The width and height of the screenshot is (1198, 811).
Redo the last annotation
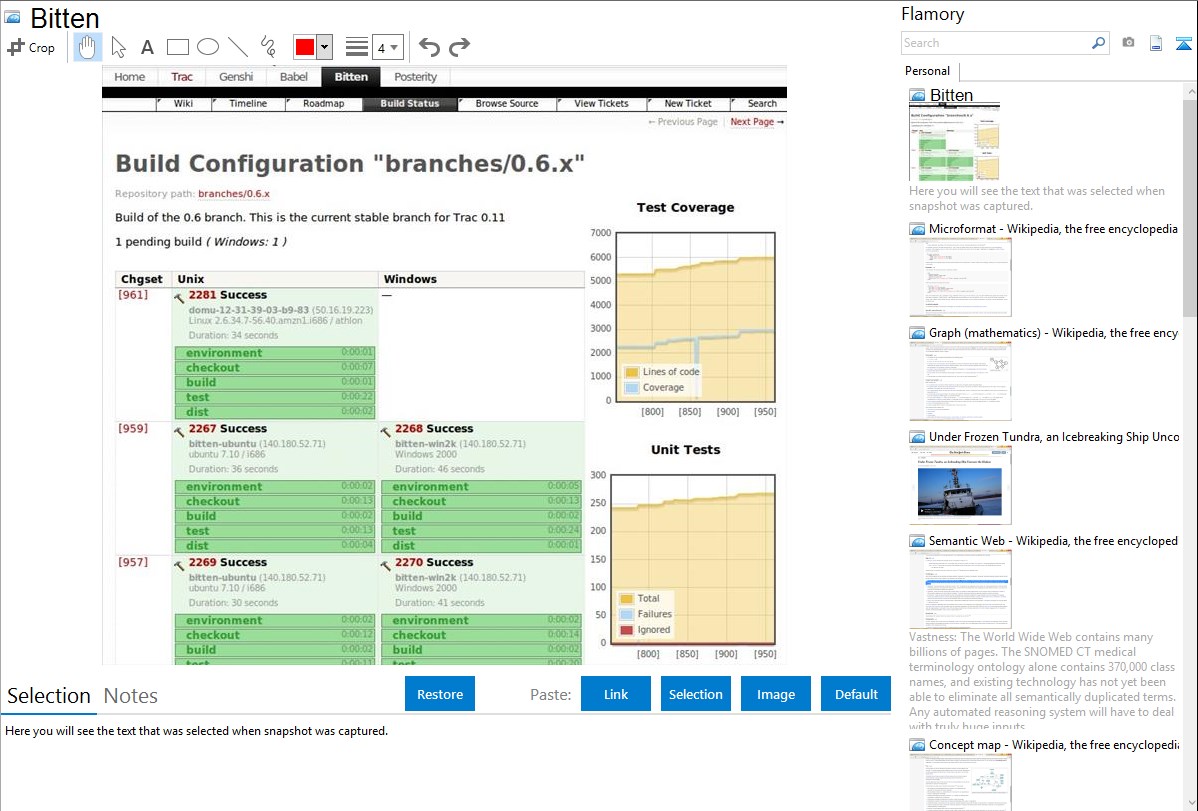(x=459, y=47)
